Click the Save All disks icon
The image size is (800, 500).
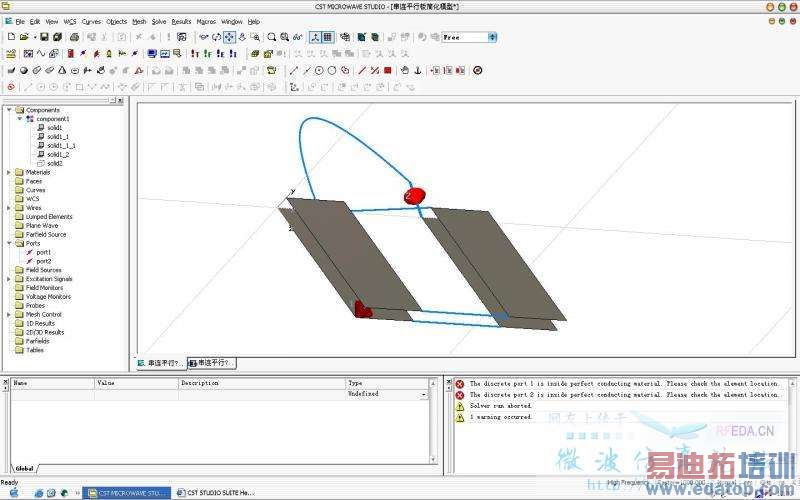pyautogui.click(x=57, y=37)
